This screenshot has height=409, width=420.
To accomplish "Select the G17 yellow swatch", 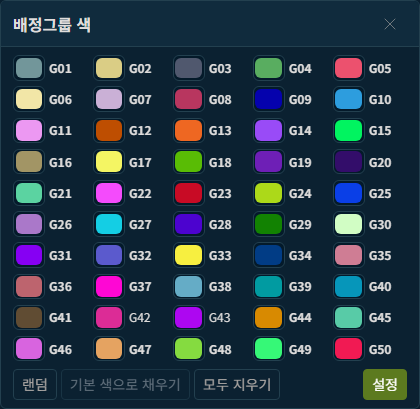I will click(x=109, y=162).
